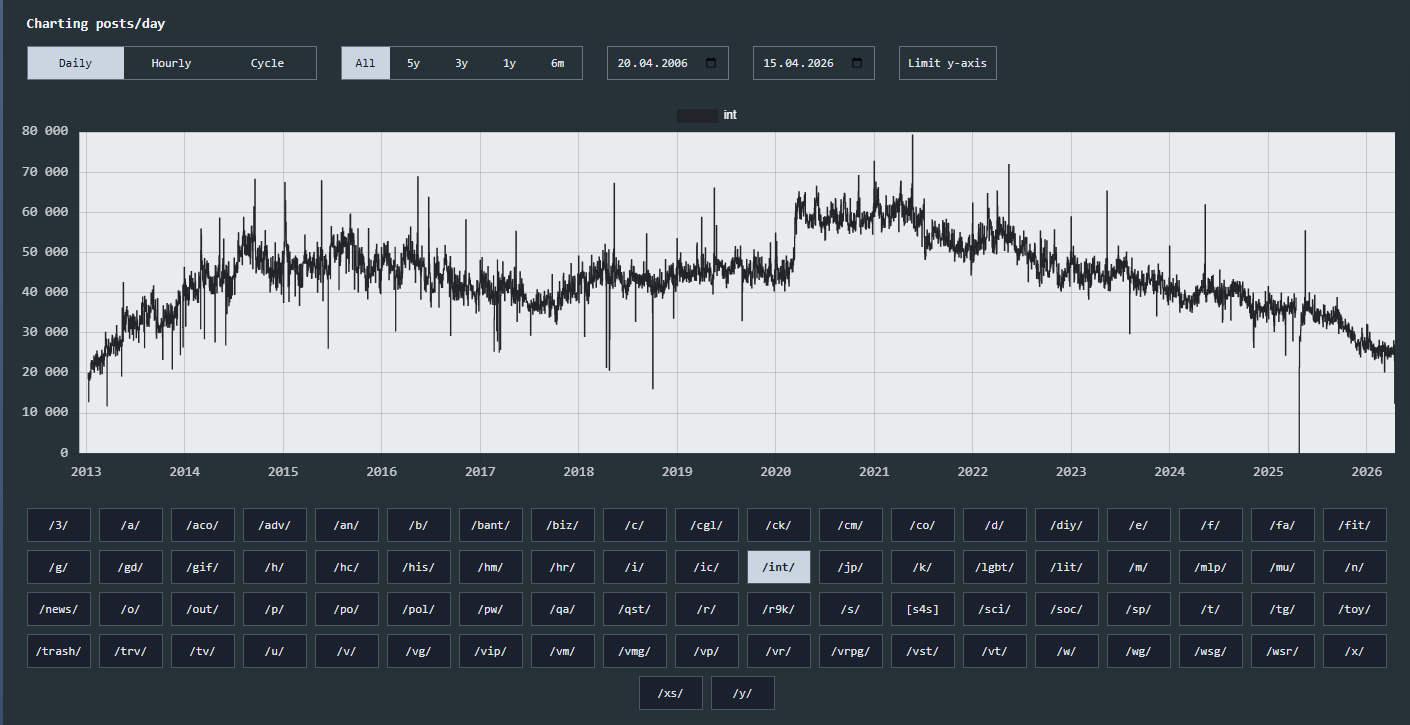Viewport: 1410px width, 725px height.
Task: Toggle the int legend color box
Action: (x=698, y=115)
